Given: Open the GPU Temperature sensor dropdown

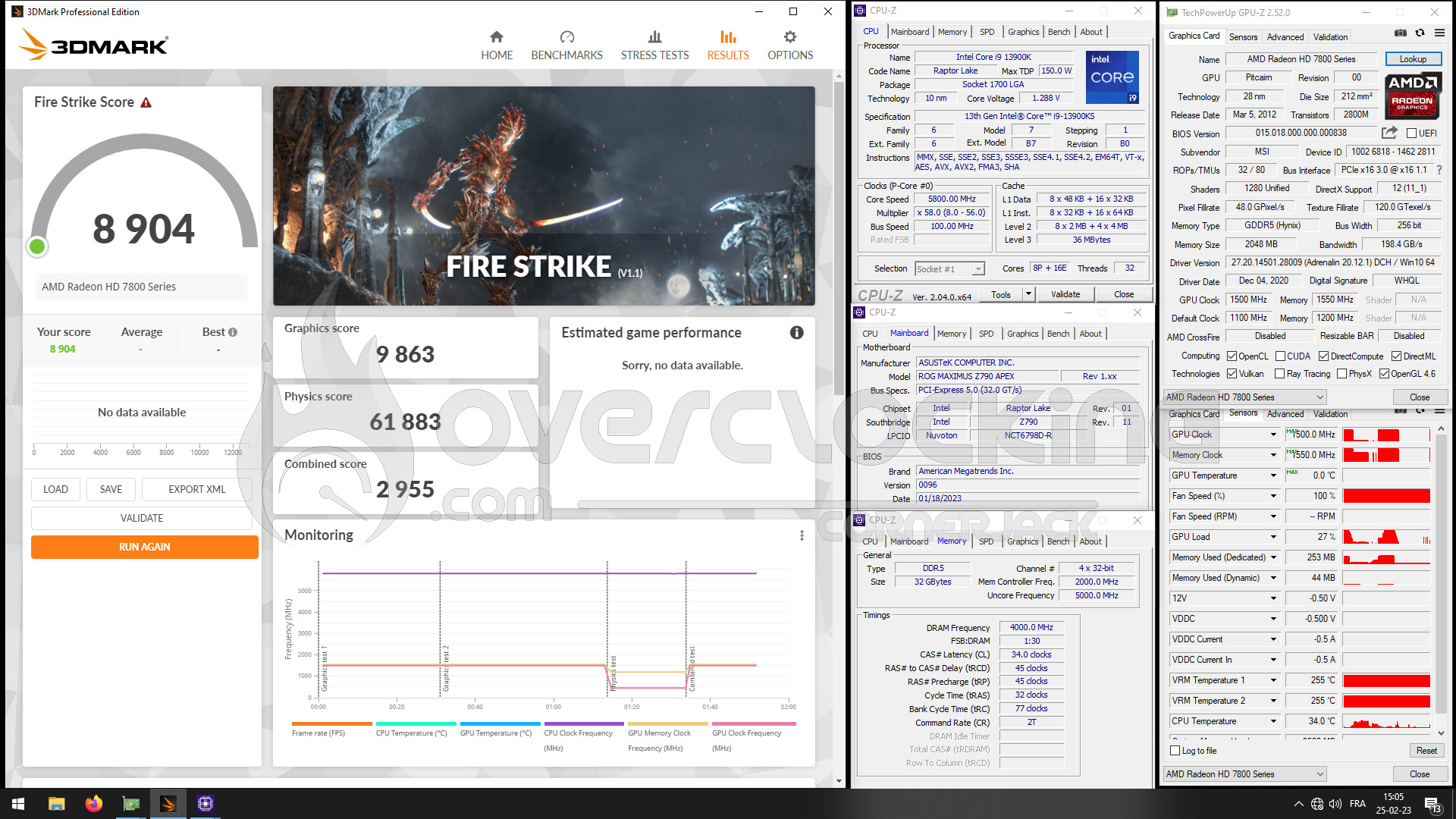Looking at the screenshot, I should click(x=1273, y=475).
